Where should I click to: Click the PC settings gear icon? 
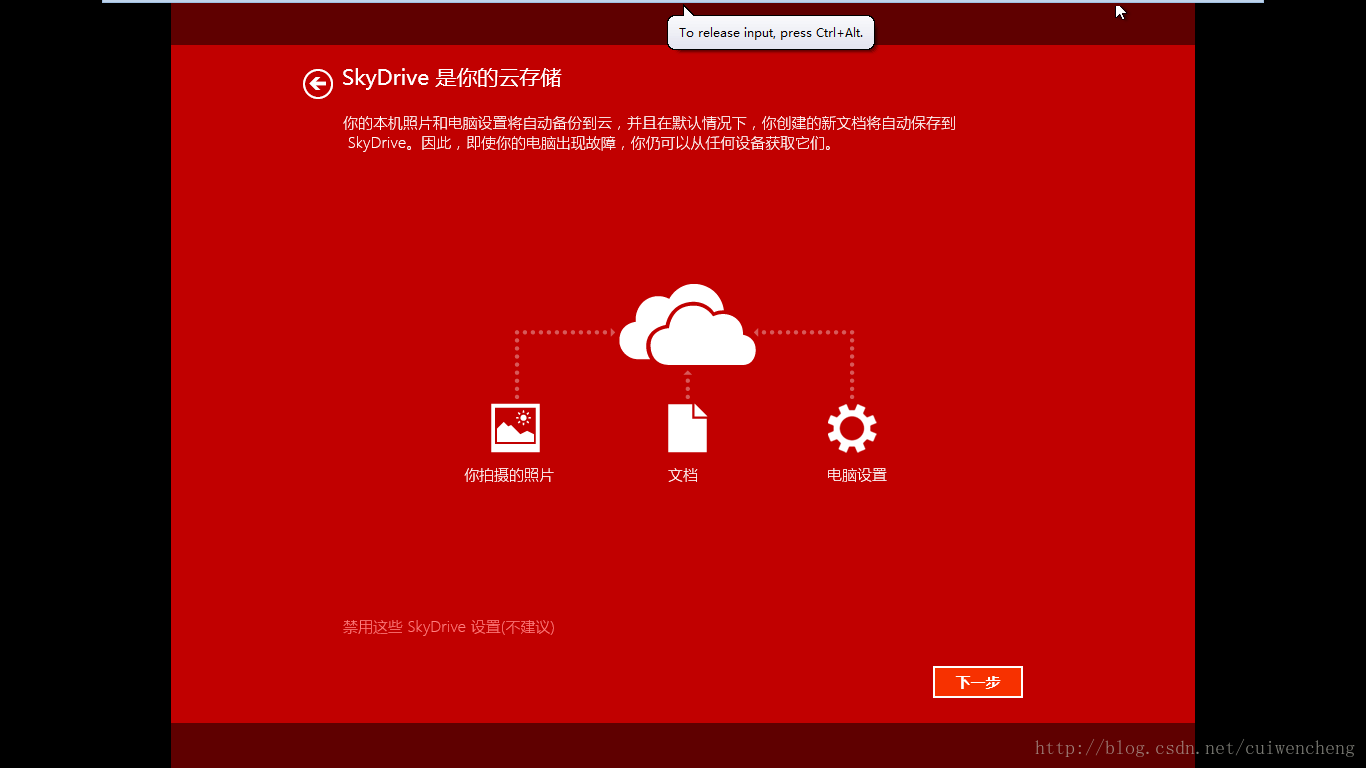(852, 428)
